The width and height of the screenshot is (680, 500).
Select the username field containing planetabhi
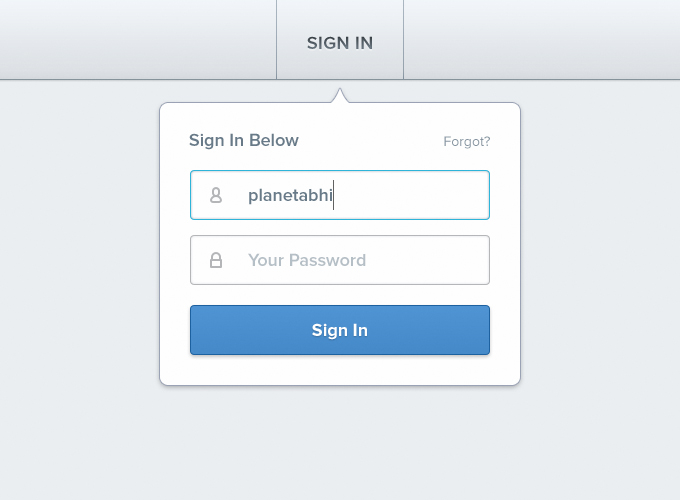coord(340,195)
